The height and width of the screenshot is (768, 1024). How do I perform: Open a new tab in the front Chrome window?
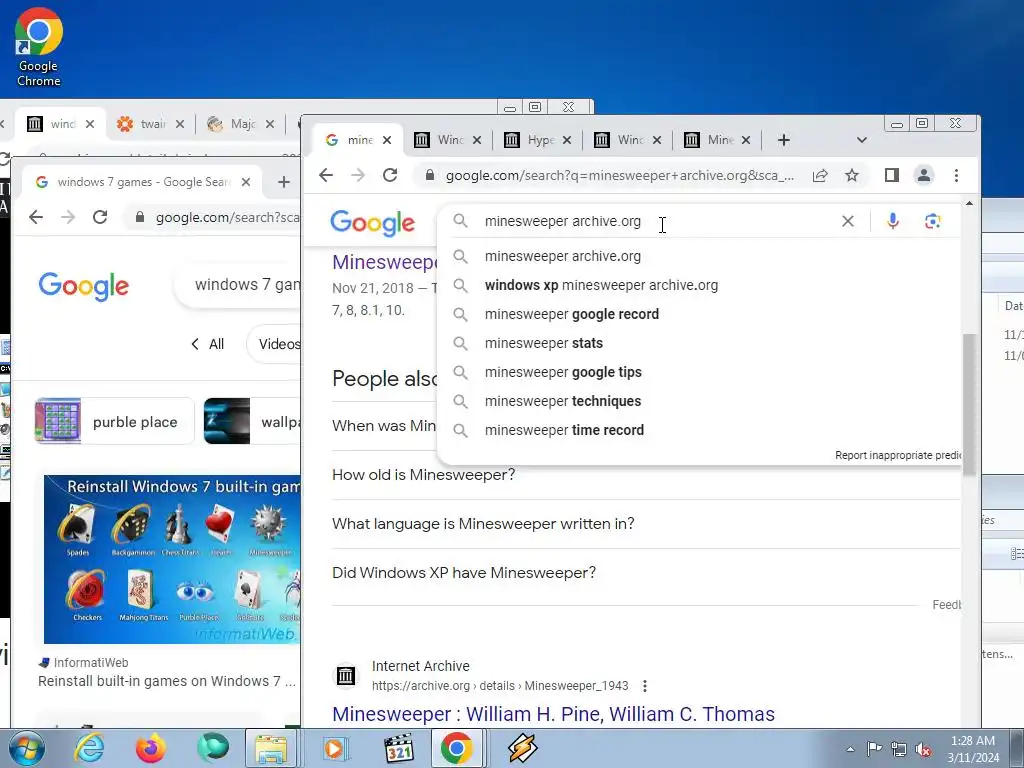pos(784,140)
